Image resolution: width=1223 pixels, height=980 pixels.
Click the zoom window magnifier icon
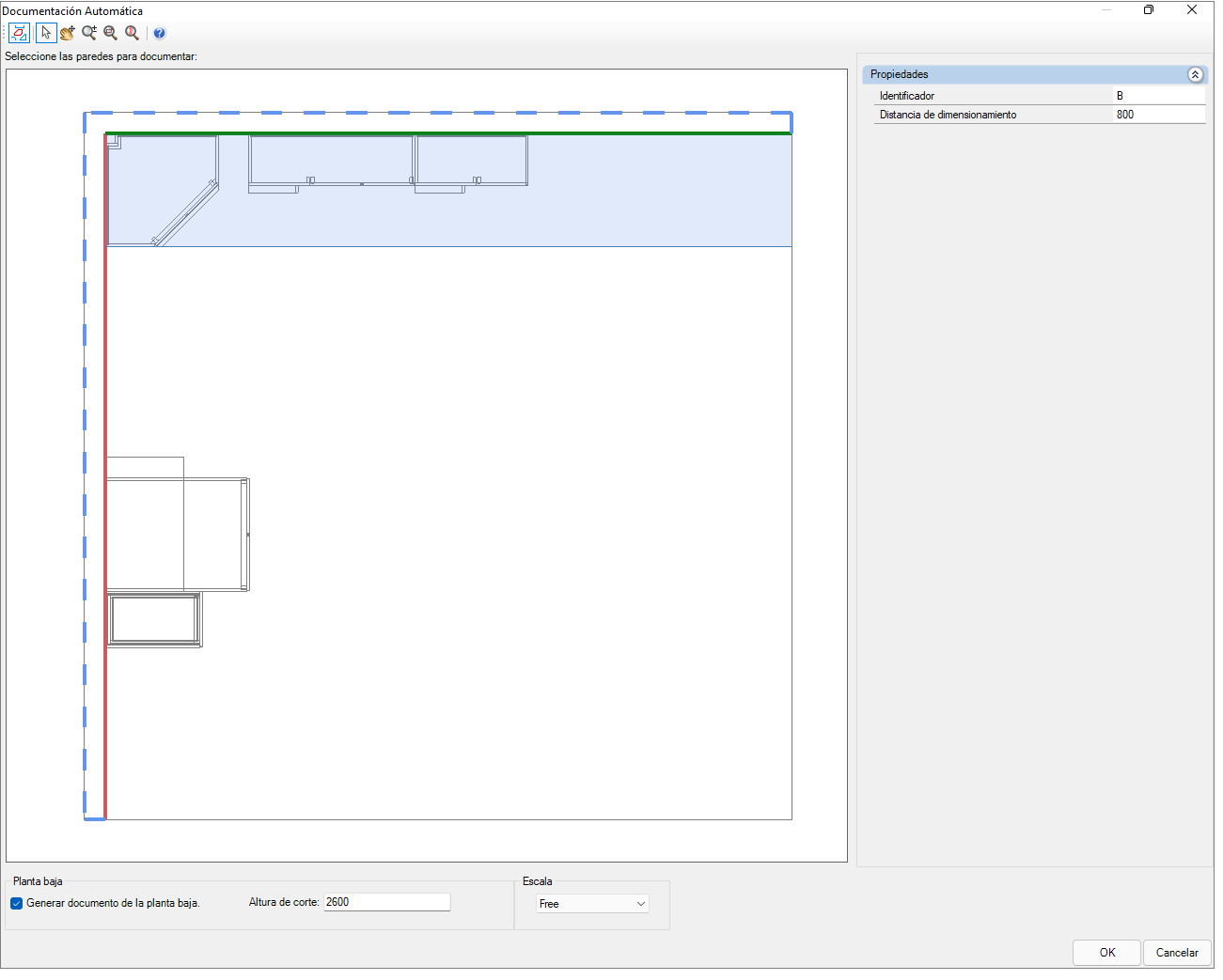(111, 33)
